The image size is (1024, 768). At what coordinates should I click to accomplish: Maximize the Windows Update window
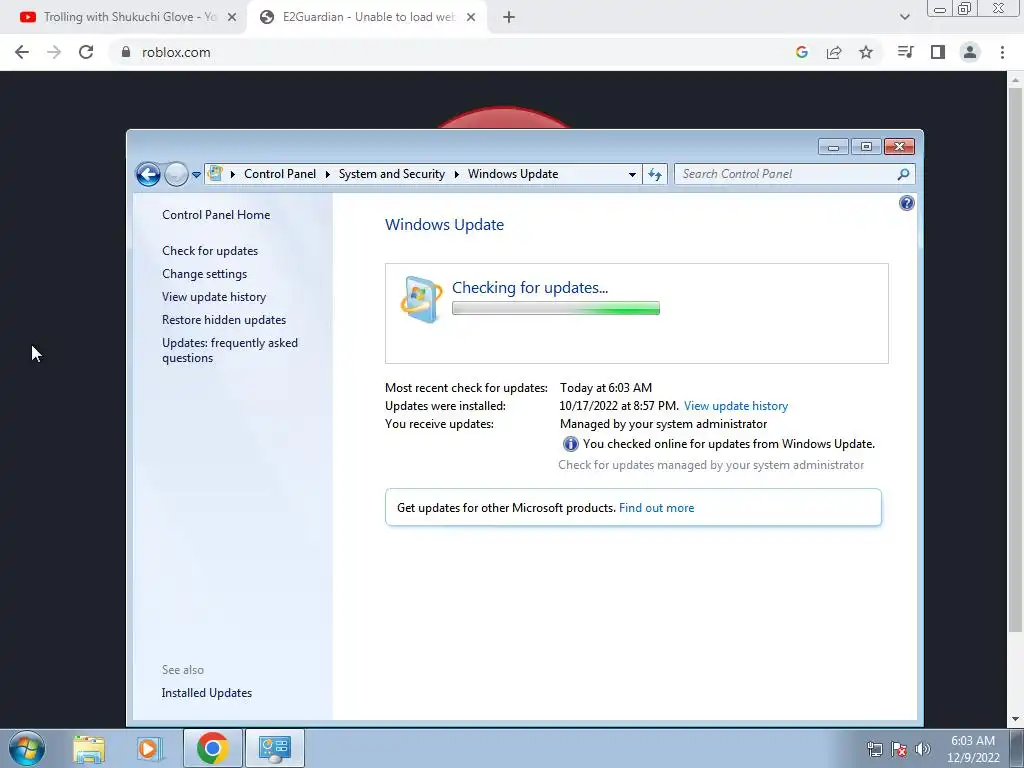point(866,147)
